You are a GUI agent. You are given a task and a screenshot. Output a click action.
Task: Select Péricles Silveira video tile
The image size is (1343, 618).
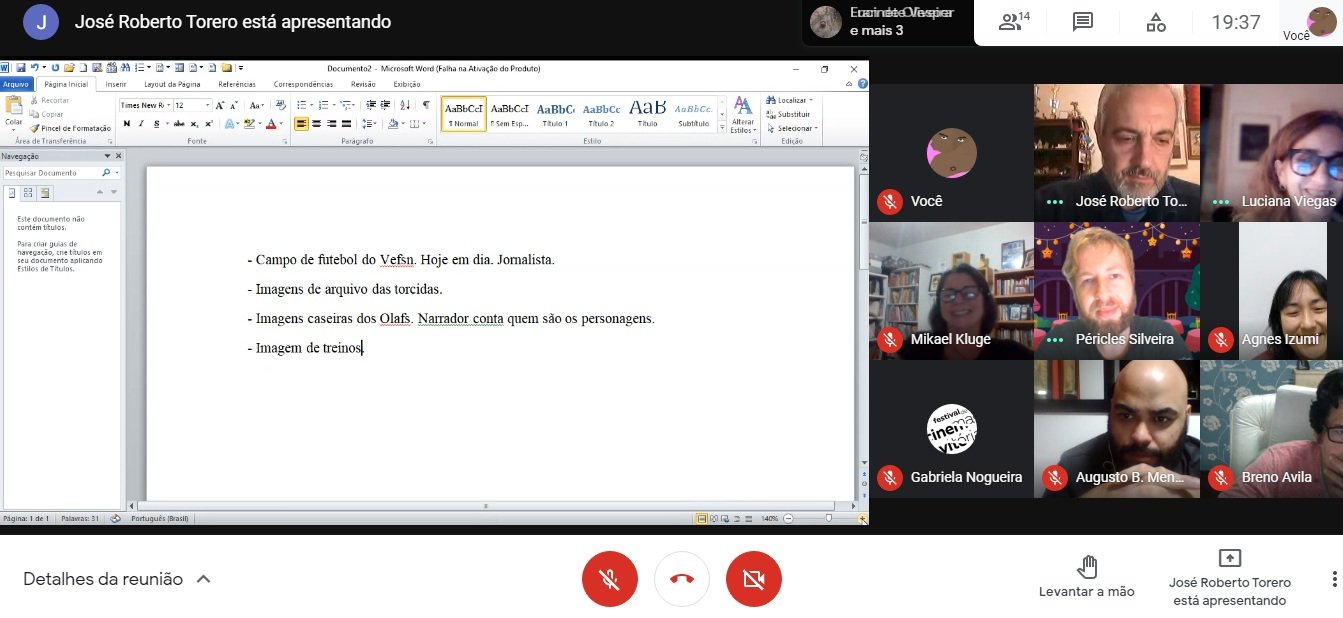click(x=1116, y=290)
